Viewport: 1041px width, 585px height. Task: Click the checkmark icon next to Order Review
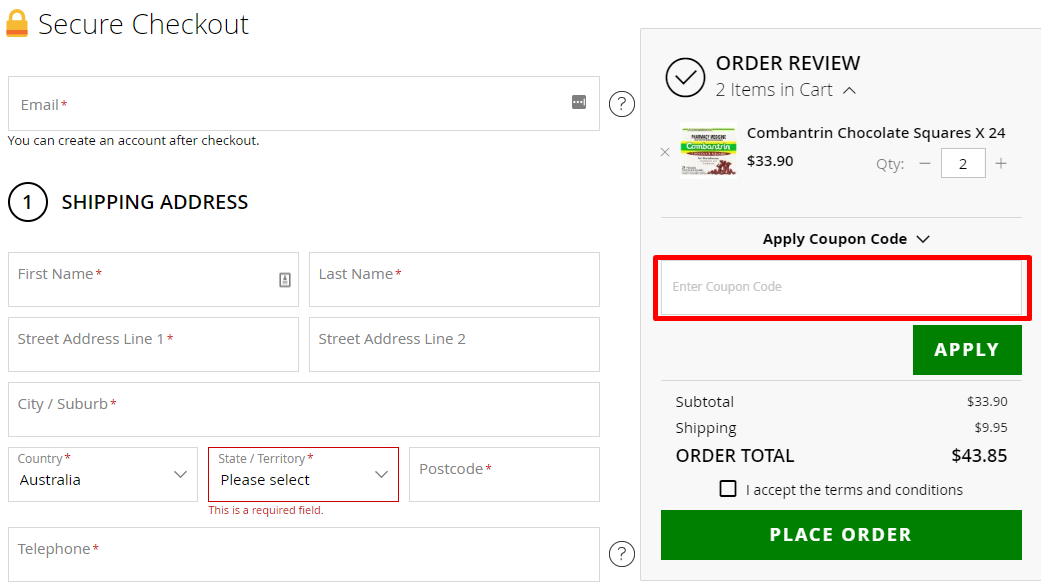coord(686,77)
